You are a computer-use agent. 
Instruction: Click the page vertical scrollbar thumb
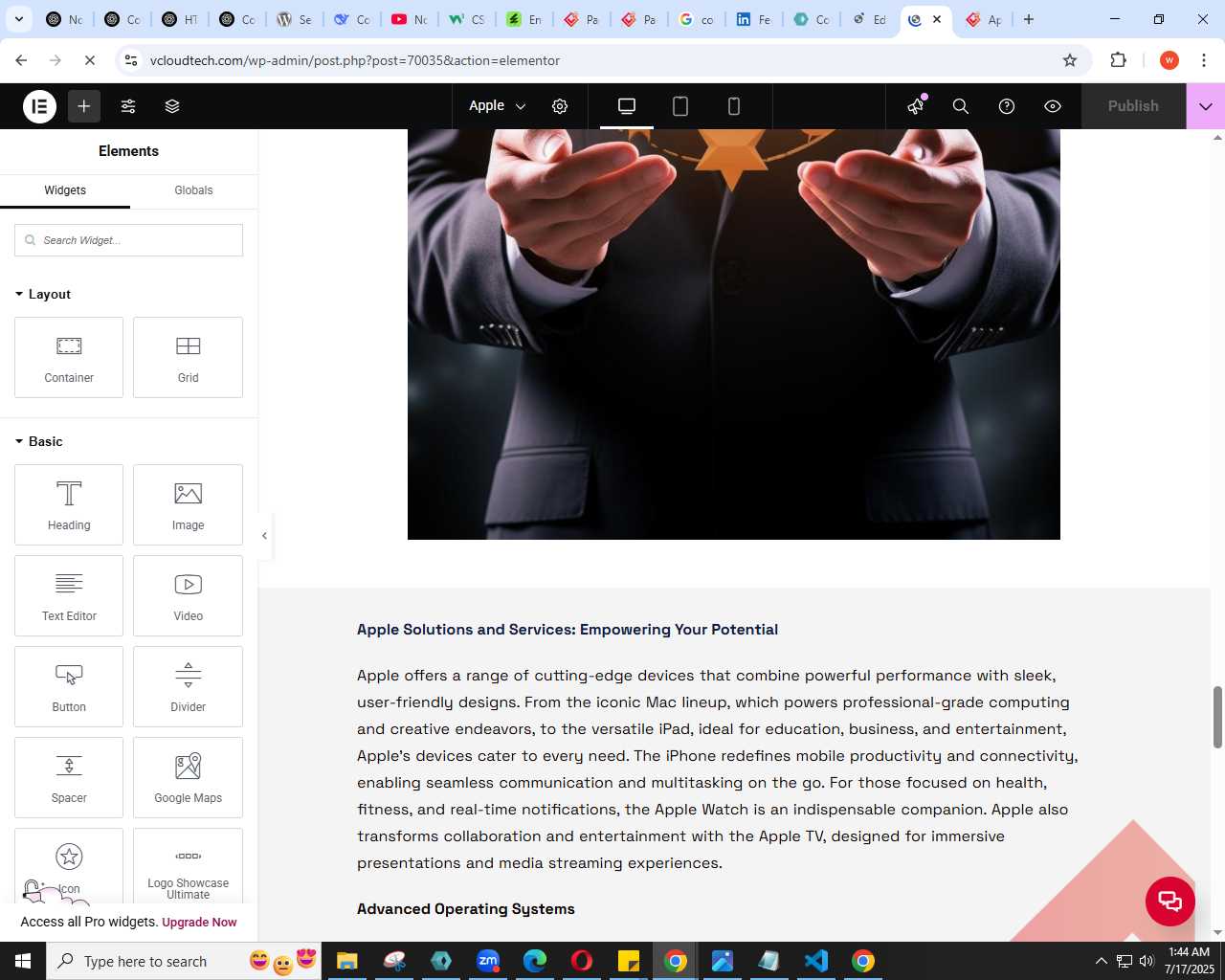[x=1217, y=717]
